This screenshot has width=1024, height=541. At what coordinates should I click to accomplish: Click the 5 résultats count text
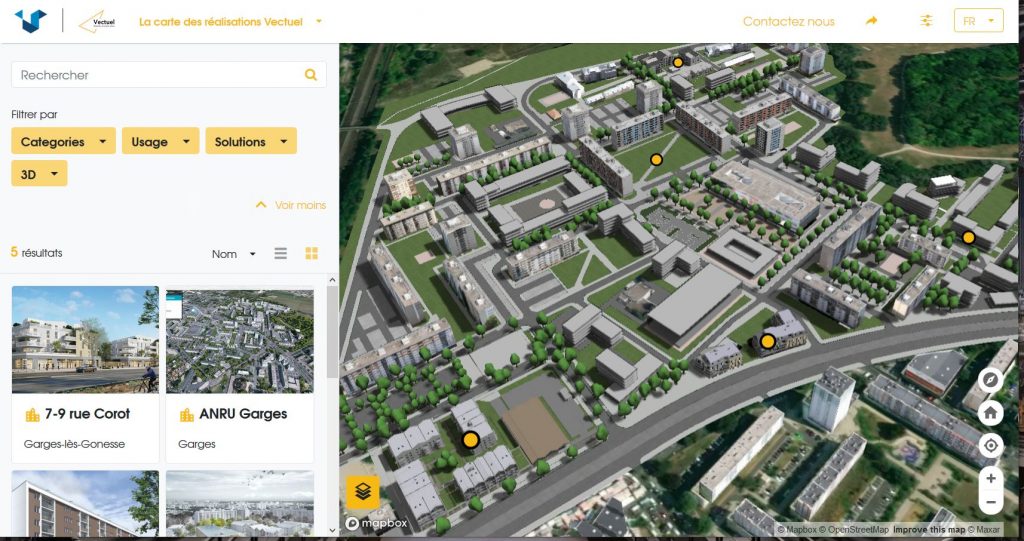coord(37,252)
